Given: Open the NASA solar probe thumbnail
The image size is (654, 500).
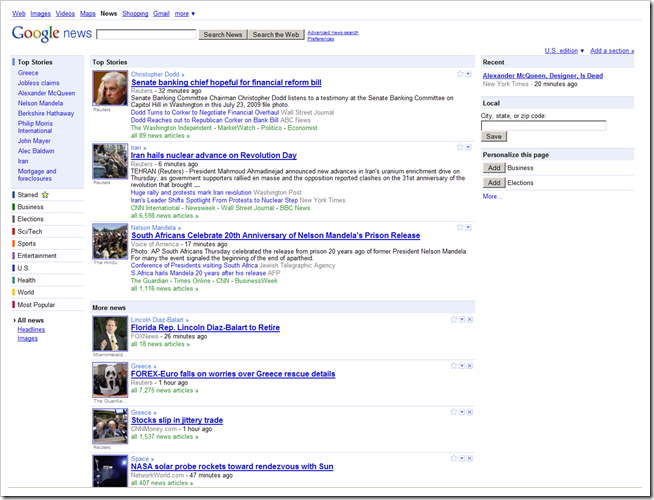Looking at the screenshot, I should (x=110, y=471).
